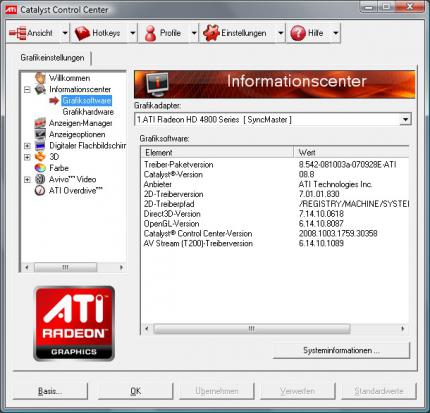Open the Einstellungen dropdown arrow
This screenshot has height=413, width=430.
pos(281,33)
